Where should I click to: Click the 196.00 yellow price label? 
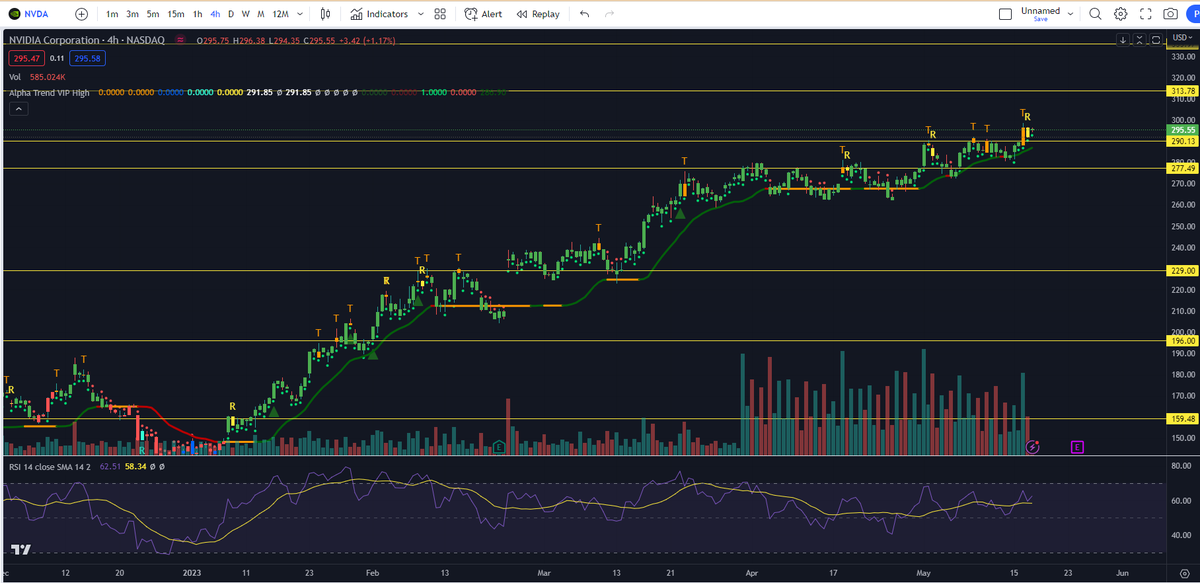click(1183, 340)
